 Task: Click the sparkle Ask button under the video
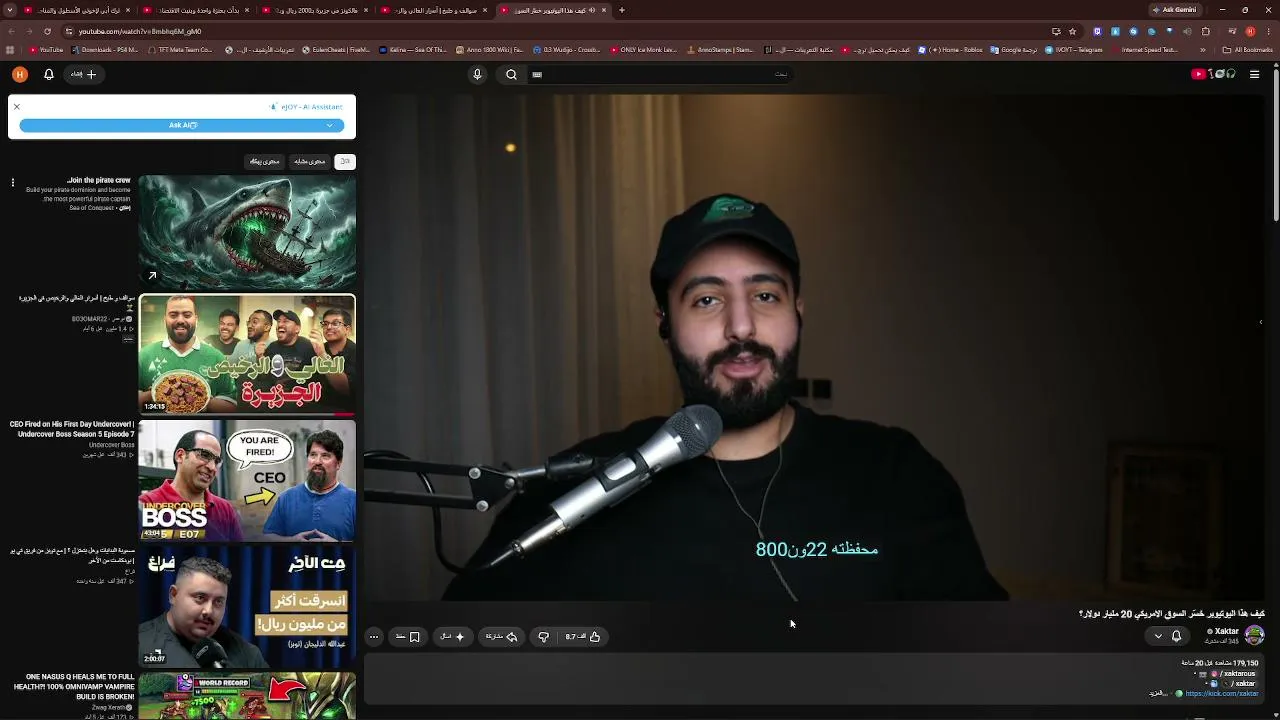click(x=453, y=637)
